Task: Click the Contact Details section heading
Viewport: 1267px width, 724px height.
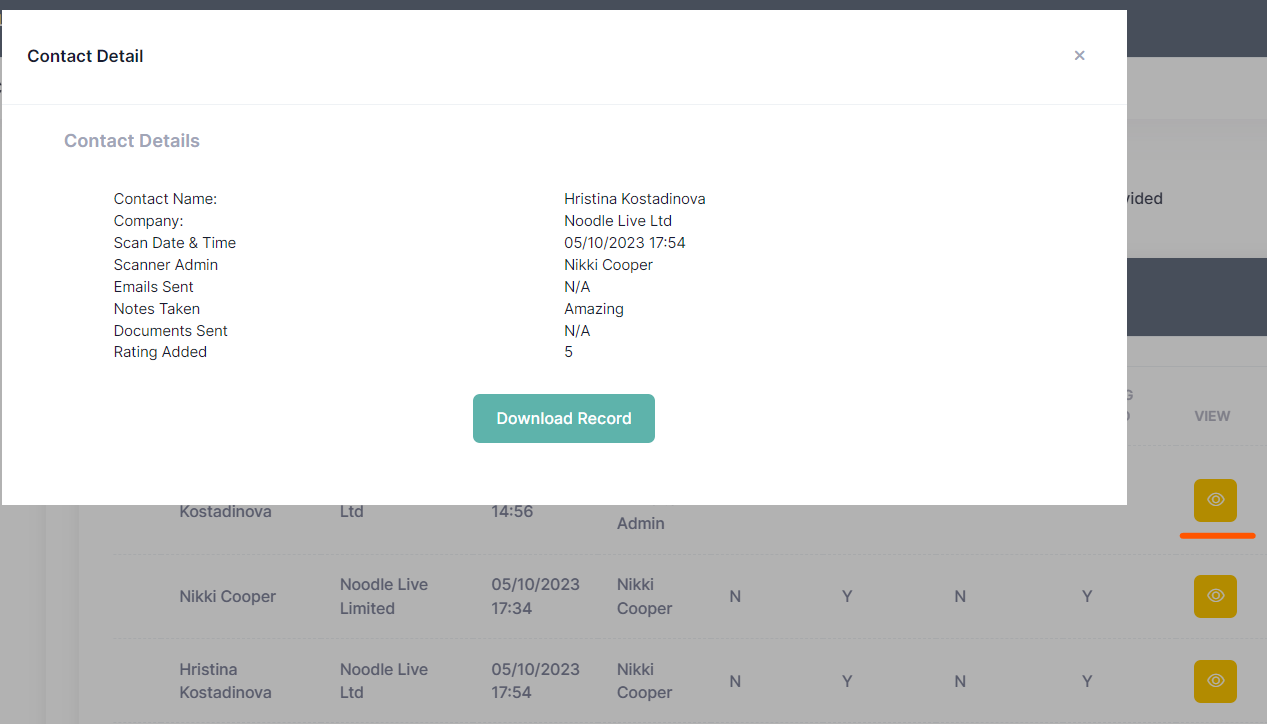Action: 132,141
